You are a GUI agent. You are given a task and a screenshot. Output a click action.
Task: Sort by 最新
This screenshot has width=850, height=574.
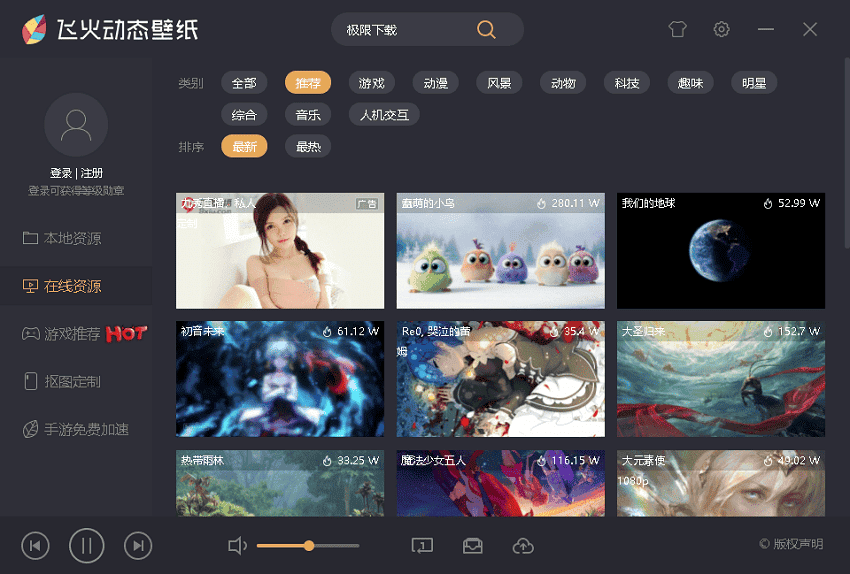(x=244, y=146)
